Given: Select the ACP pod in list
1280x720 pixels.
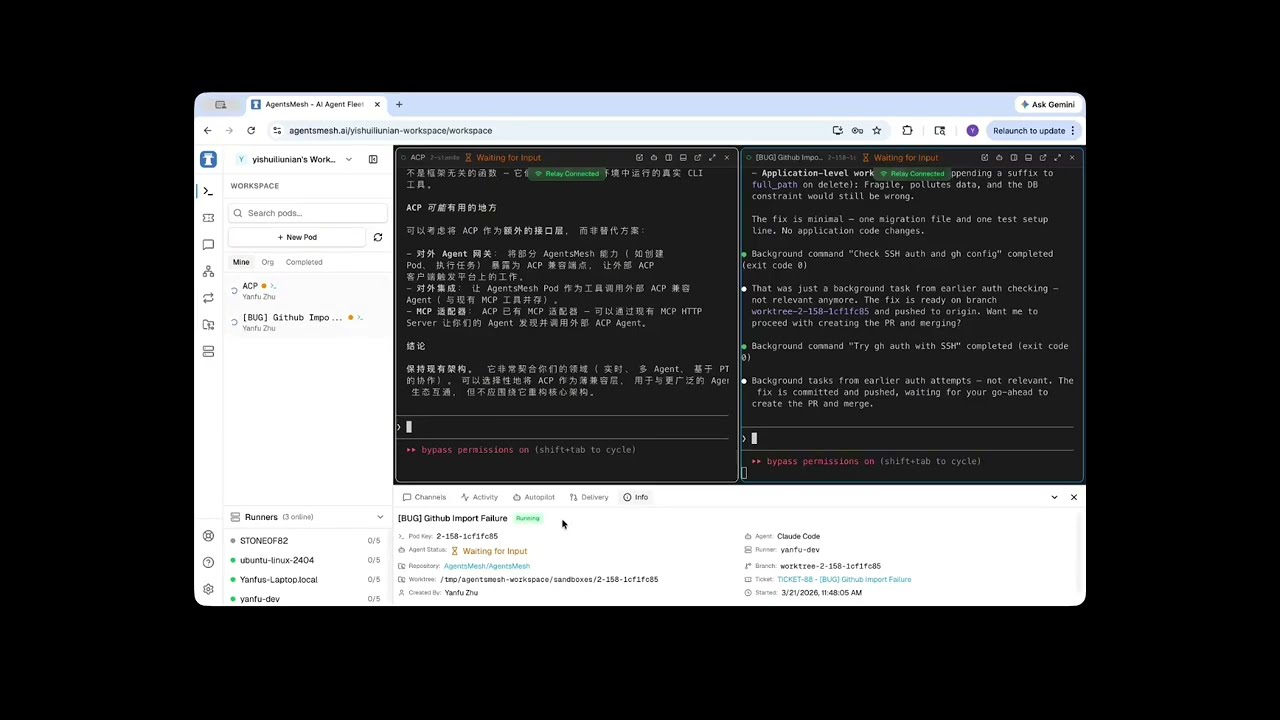Looking at the screenshot, I should (x=305, y=291).
